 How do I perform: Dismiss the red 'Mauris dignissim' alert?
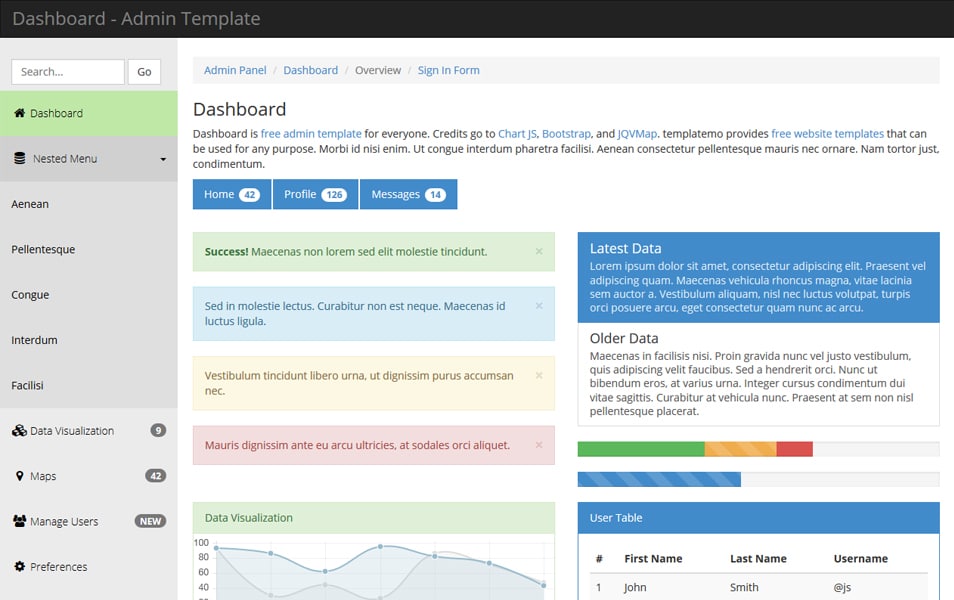(x=539, y=445)
